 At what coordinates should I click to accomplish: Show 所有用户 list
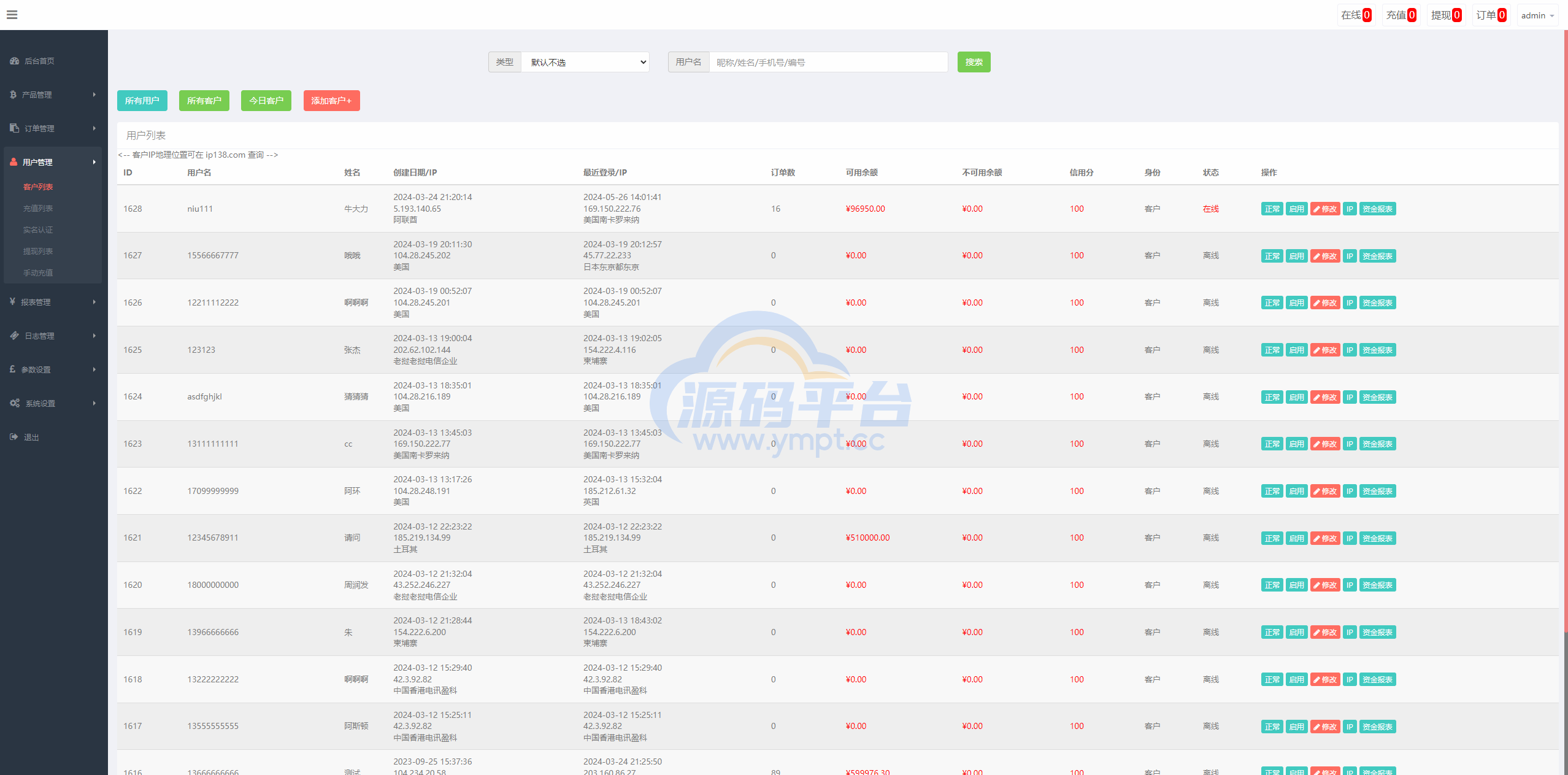[x=142, y=101]
